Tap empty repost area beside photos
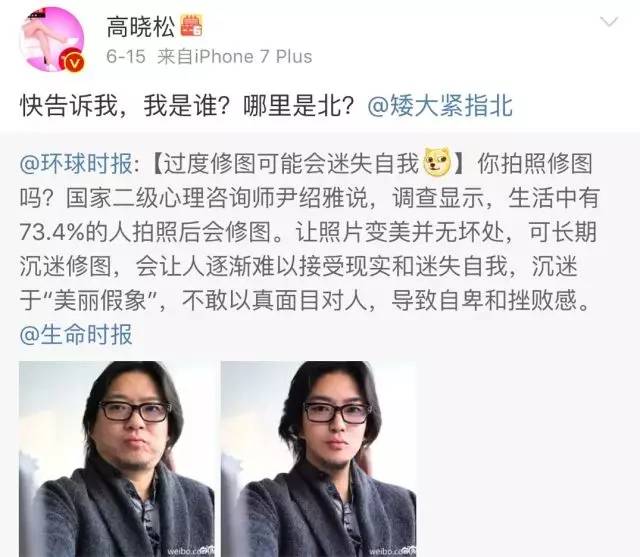Screen dimensions: 640x557 527,457
